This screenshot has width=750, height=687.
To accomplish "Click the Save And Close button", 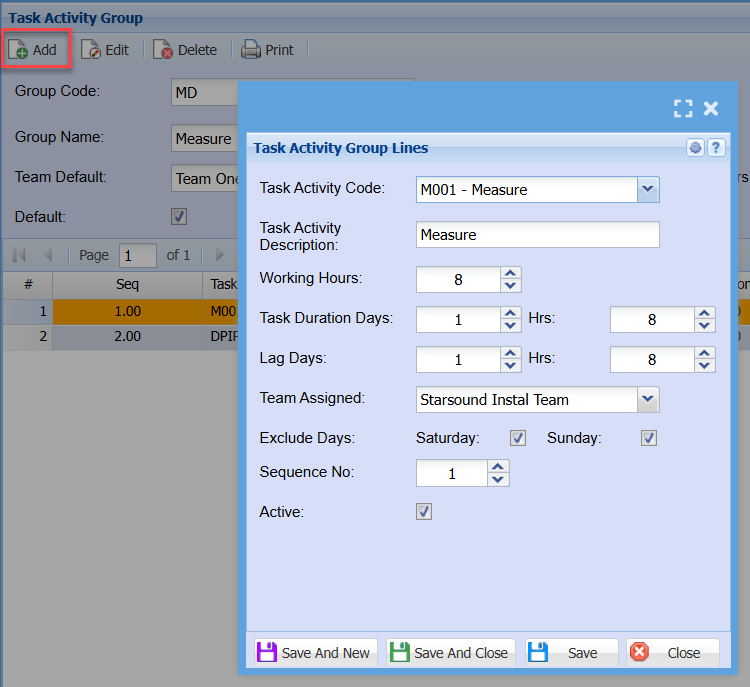I will 450,653.
